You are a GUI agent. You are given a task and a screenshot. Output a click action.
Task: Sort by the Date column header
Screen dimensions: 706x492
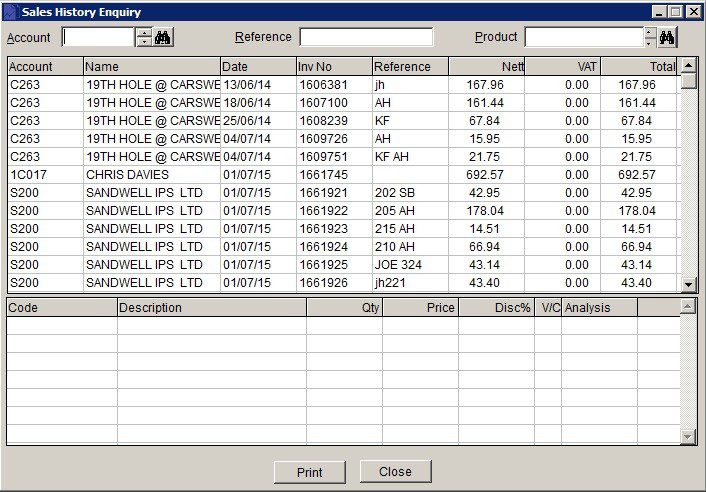pos(258,67)
